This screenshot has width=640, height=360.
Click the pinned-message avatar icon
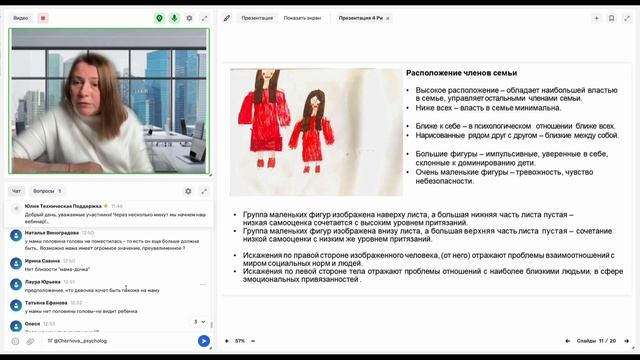(16, 209)
